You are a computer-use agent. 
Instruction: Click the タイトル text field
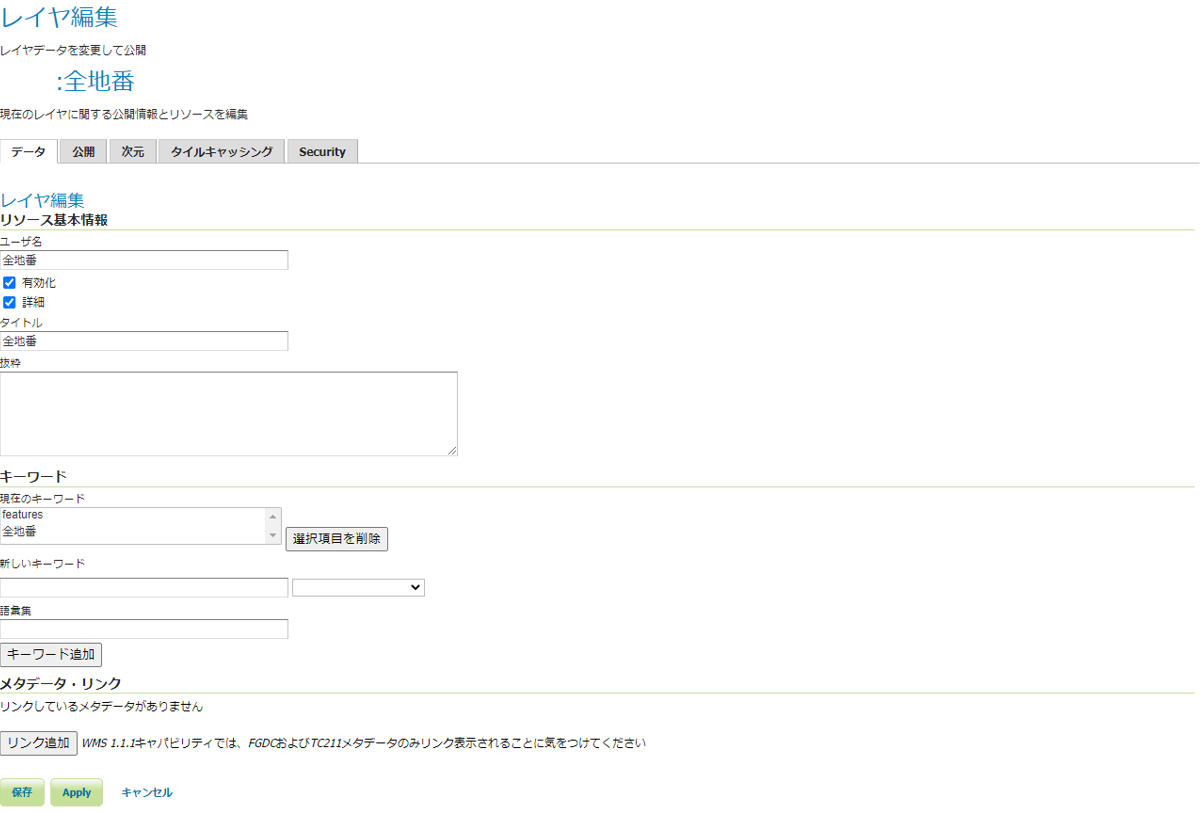(x=144, y=341)
